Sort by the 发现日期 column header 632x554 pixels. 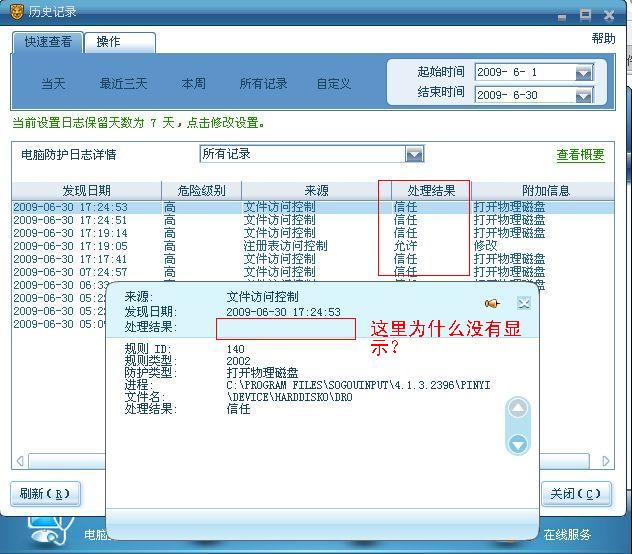[86, 190]
